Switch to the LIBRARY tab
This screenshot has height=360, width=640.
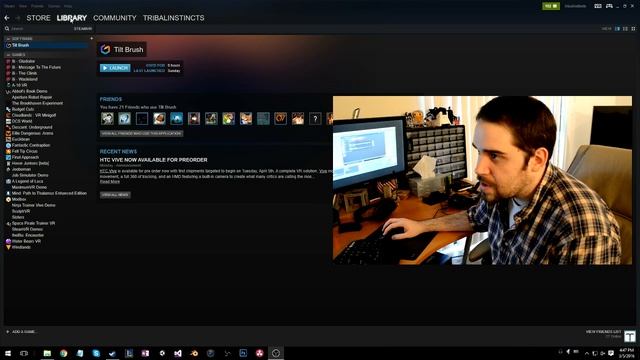point(72,18)
